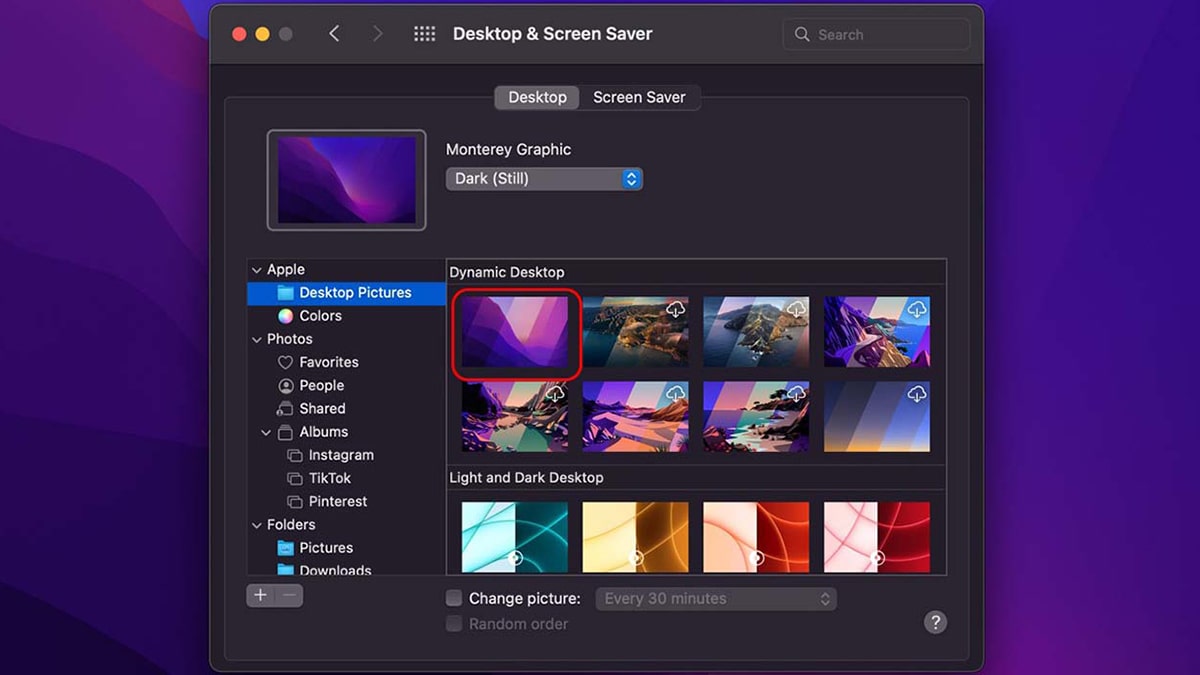Select the Desktop tab
Screen dimensions: 1200x675
tap(537, 97)
